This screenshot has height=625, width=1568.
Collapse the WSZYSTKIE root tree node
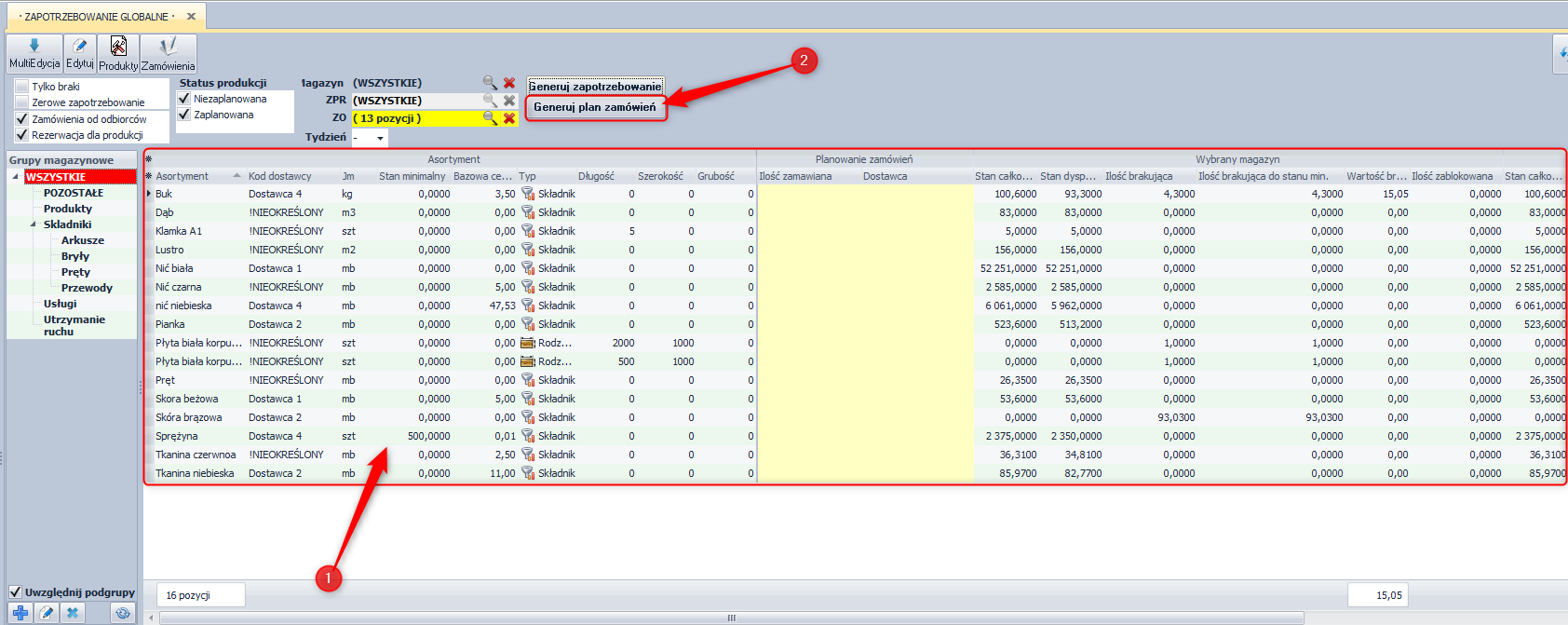coord(15,177)
